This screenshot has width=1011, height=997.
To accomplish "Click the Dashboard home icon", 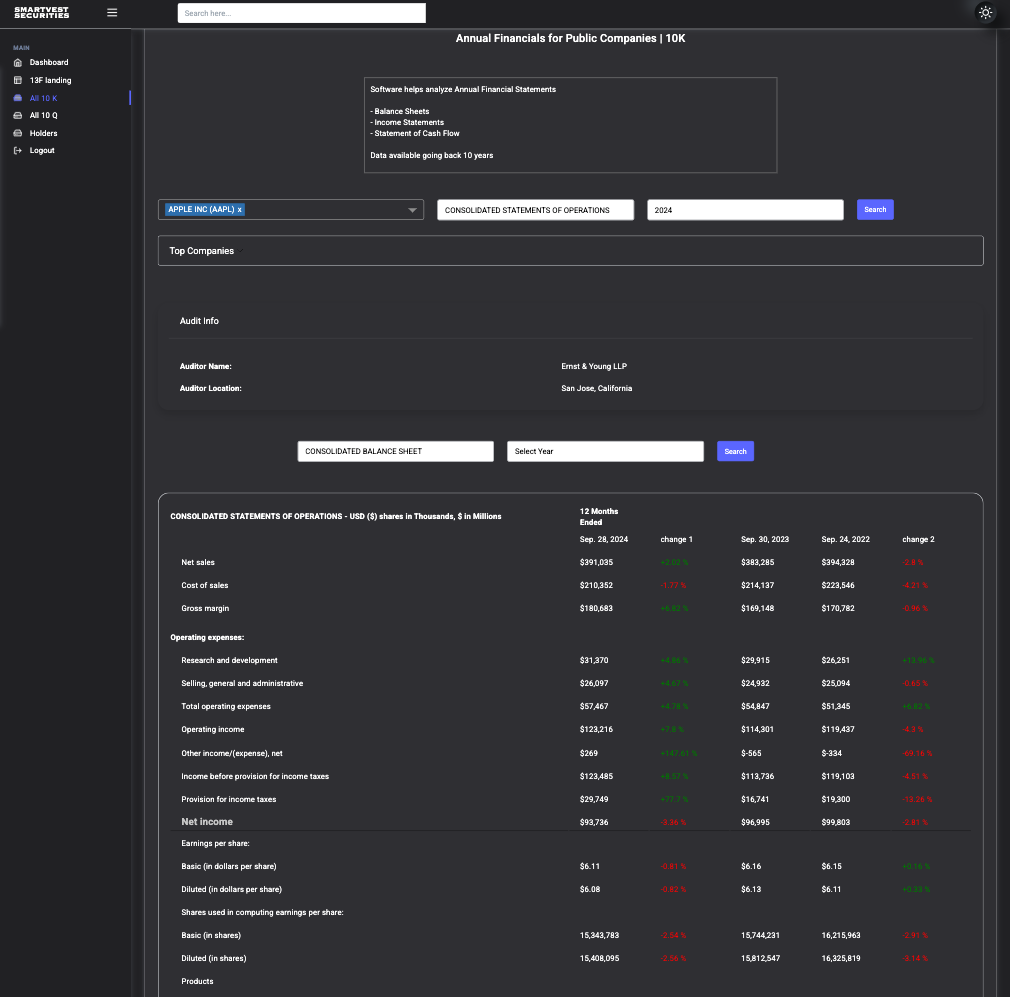I will tap(18, 63).
